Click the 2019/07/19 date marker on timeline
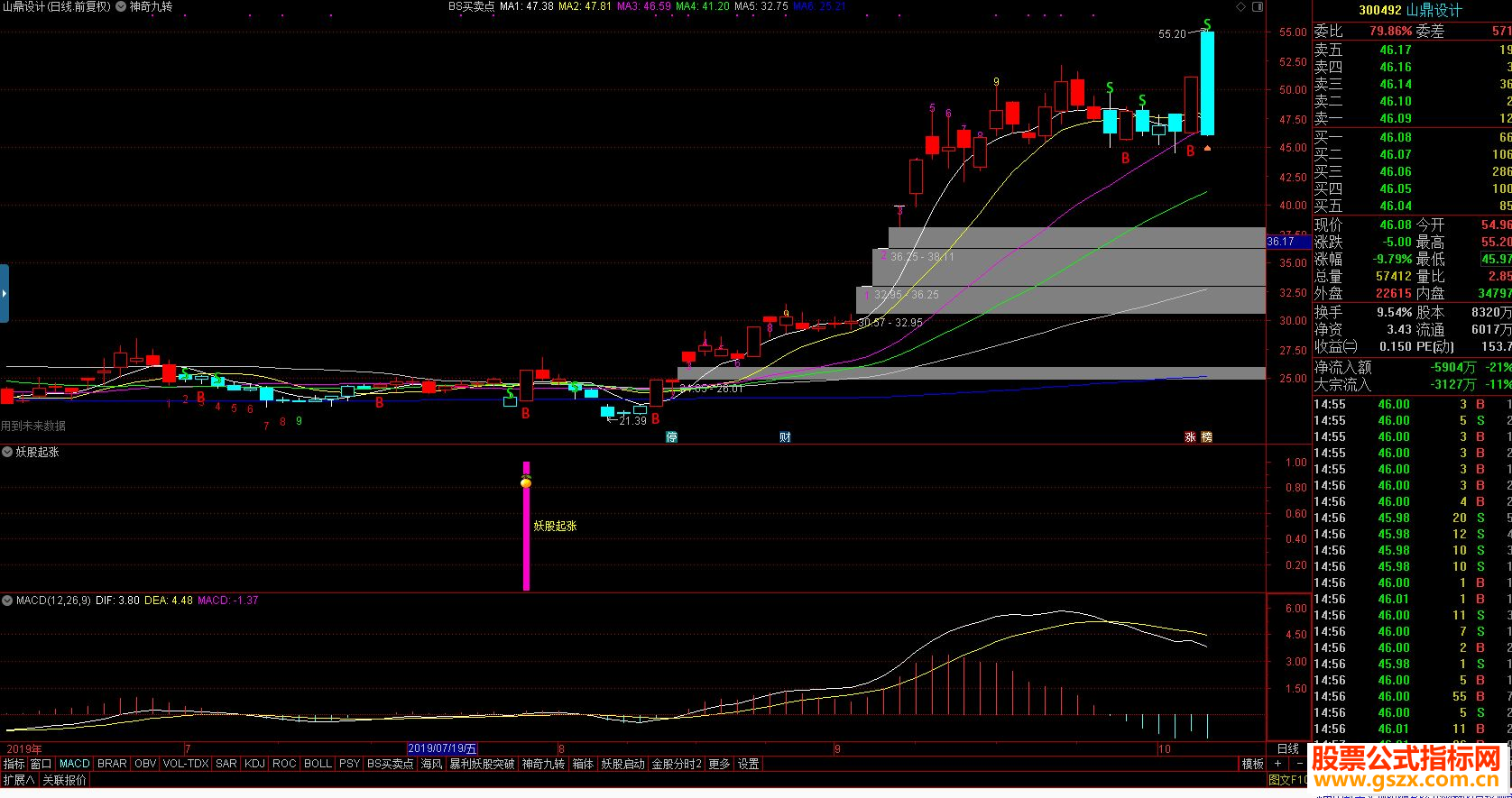Image resolution: width=1512 pixels, height=798 pixels. coord(443,748)
